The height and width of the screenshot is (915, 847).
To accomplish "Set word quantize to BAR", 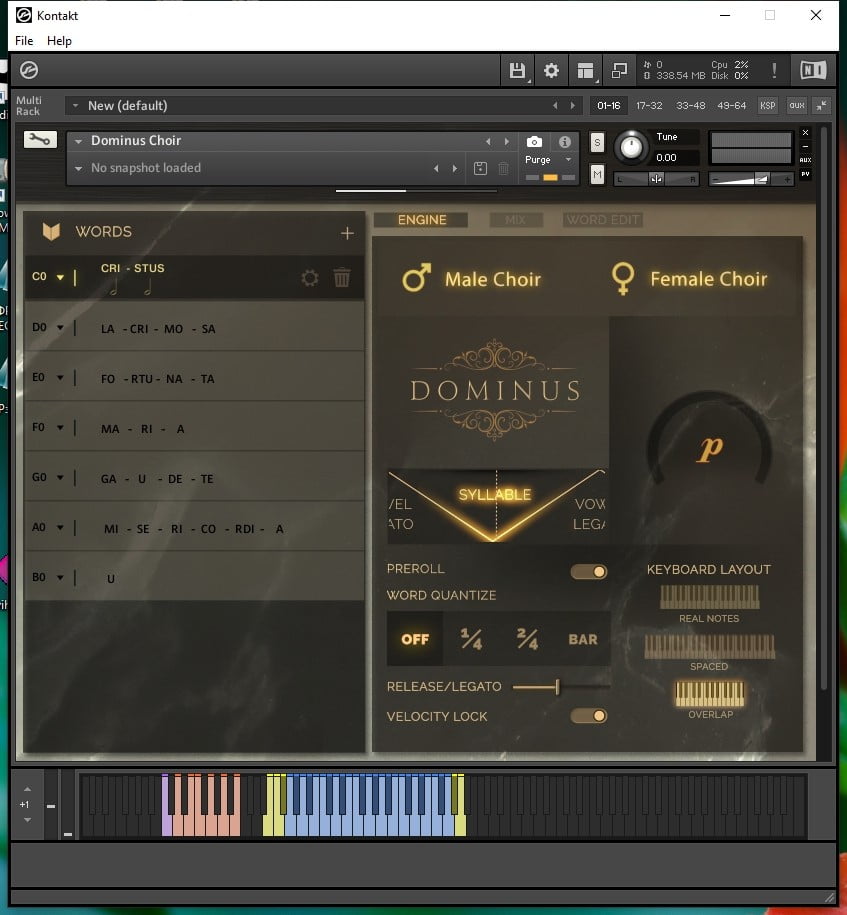I will coord(583,639).
